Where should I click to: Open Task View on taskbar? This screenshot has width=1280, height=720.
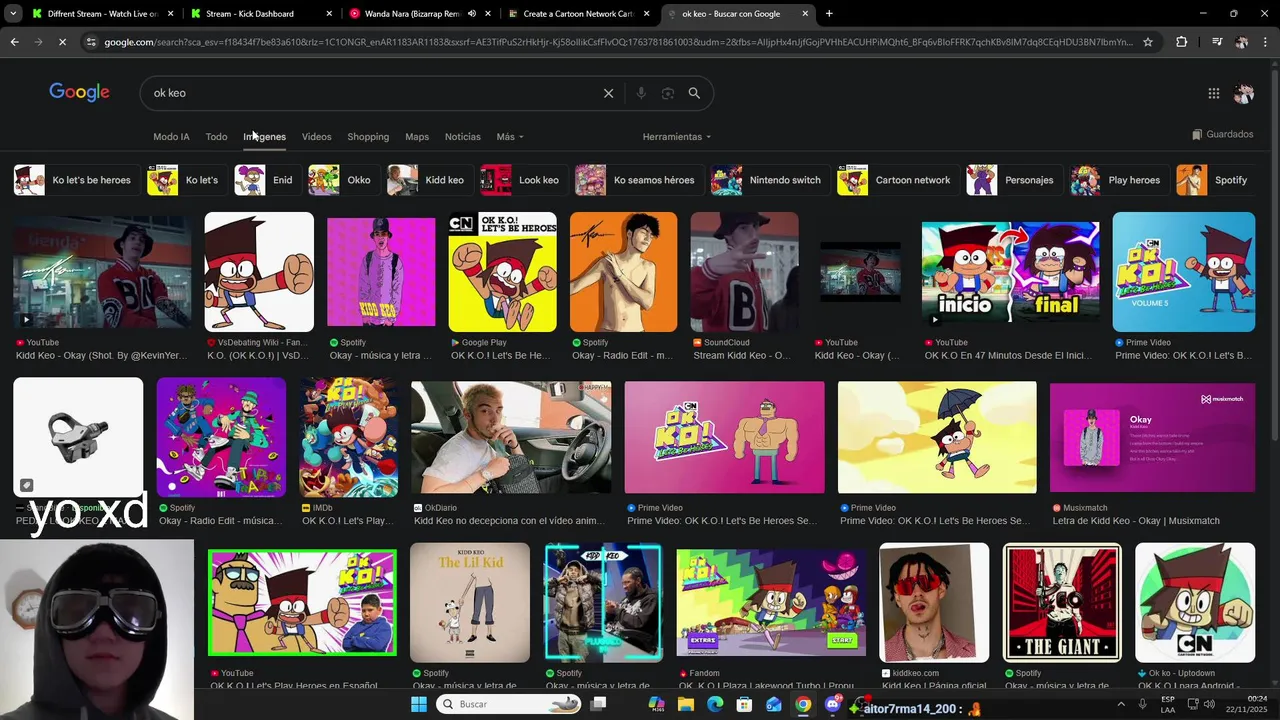tap(598, 704)
